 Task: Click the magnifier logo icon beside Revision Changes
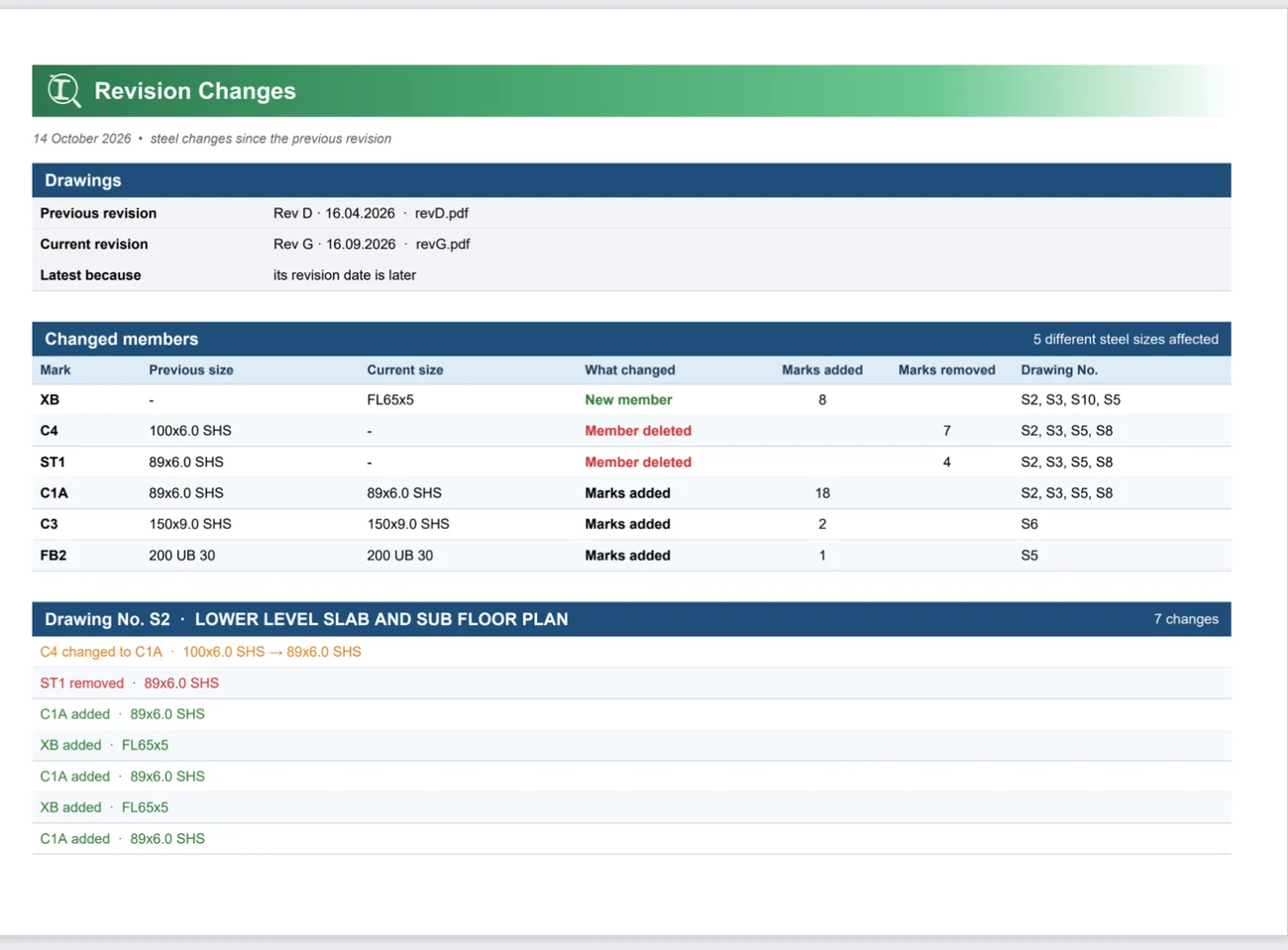tap(64, 90)
